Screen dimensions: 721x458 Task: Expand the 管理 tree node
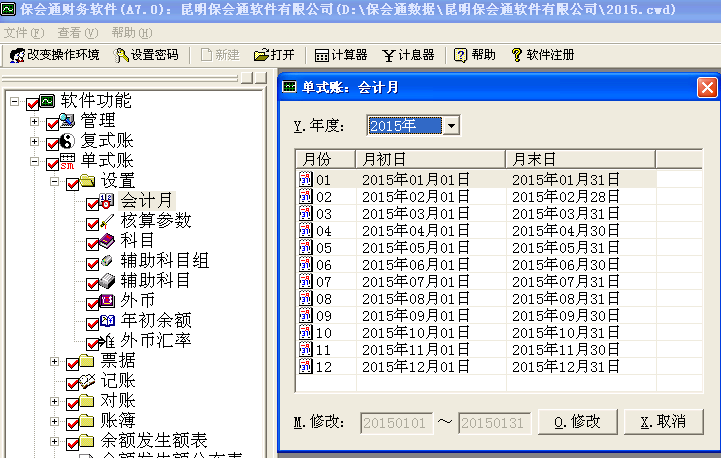pos(34,121)
